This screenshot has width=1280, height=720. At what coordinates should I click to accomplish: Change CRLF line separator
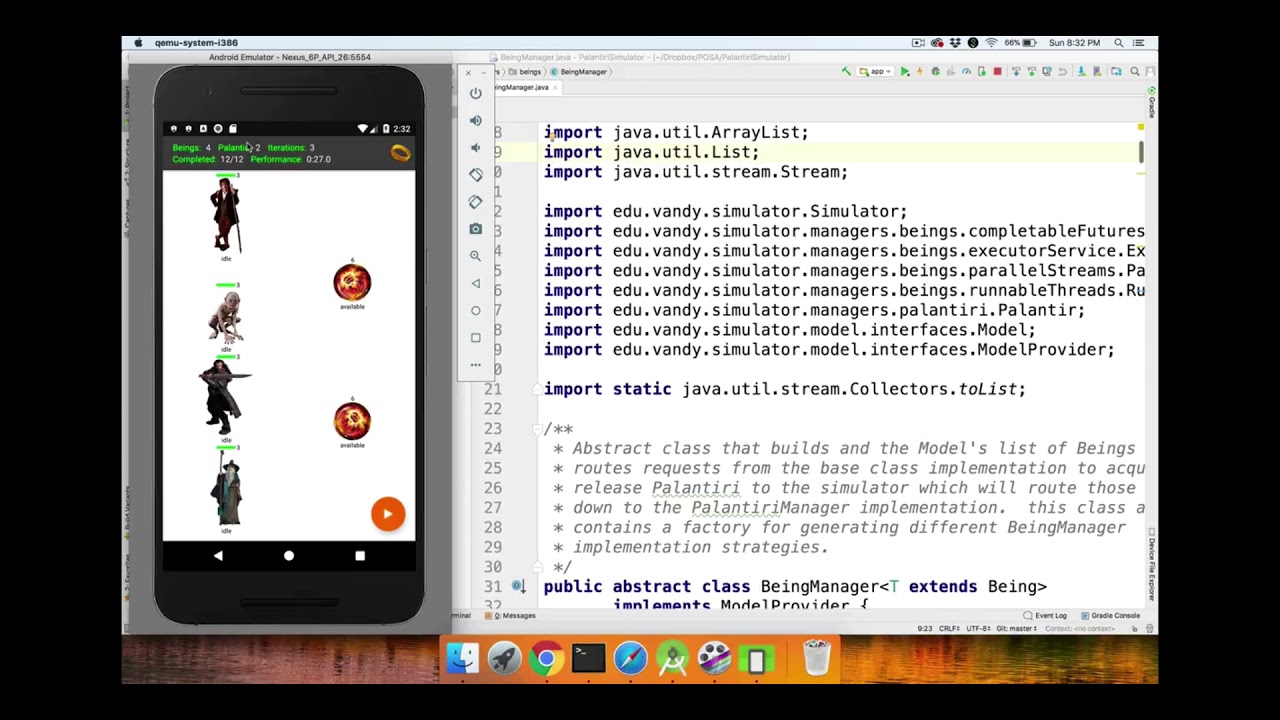(x=950, y=629)
